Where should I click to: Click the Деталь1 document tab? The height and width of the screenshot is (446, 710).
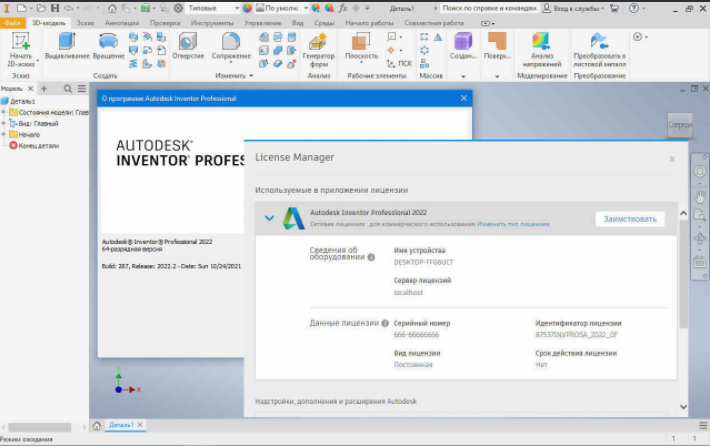[x=121, y=425]
